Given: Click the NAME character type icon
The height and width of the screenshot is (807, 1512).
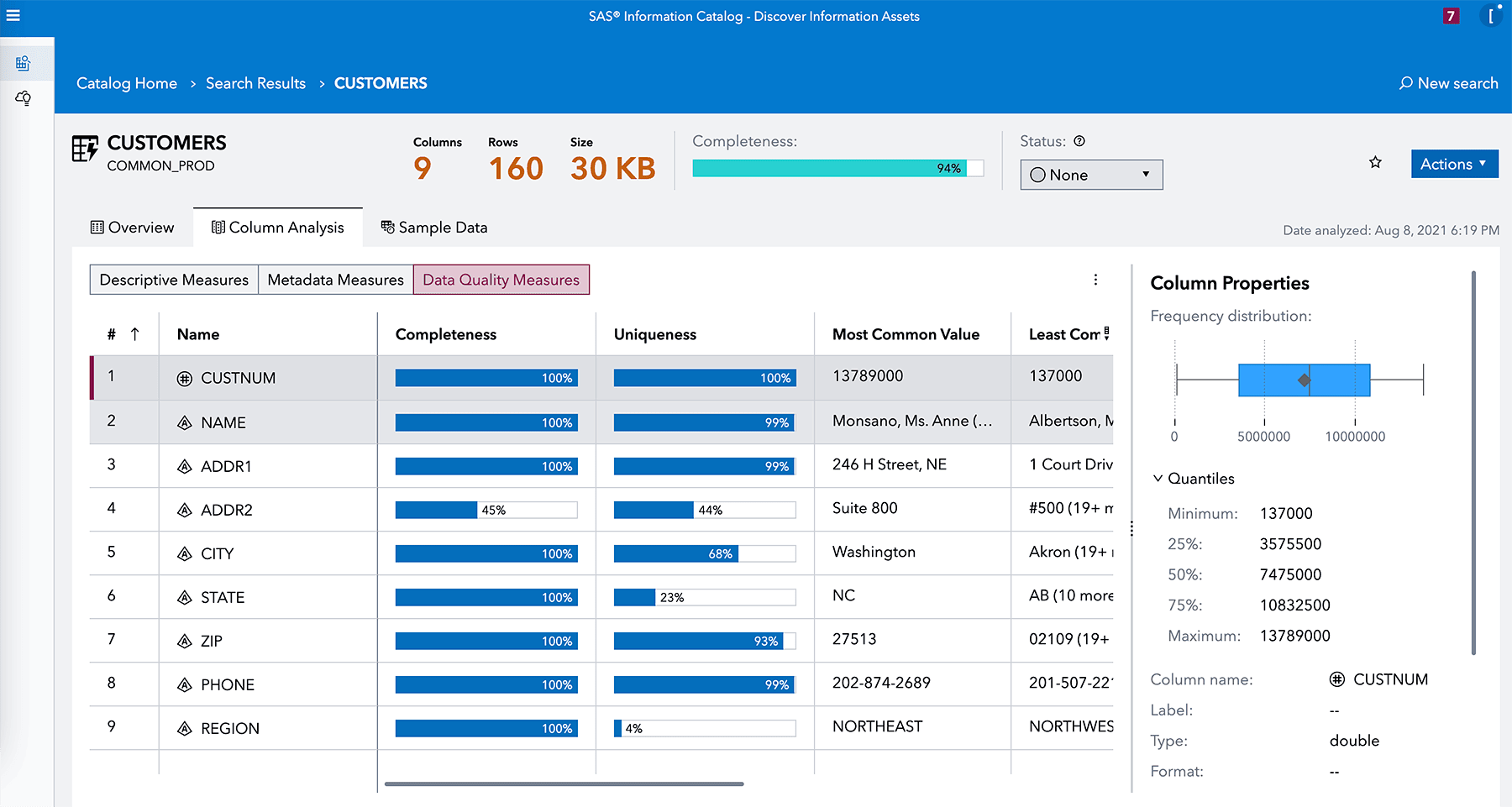Looking at the screenshot, I should pyautogui.click(x=185, y=423).
